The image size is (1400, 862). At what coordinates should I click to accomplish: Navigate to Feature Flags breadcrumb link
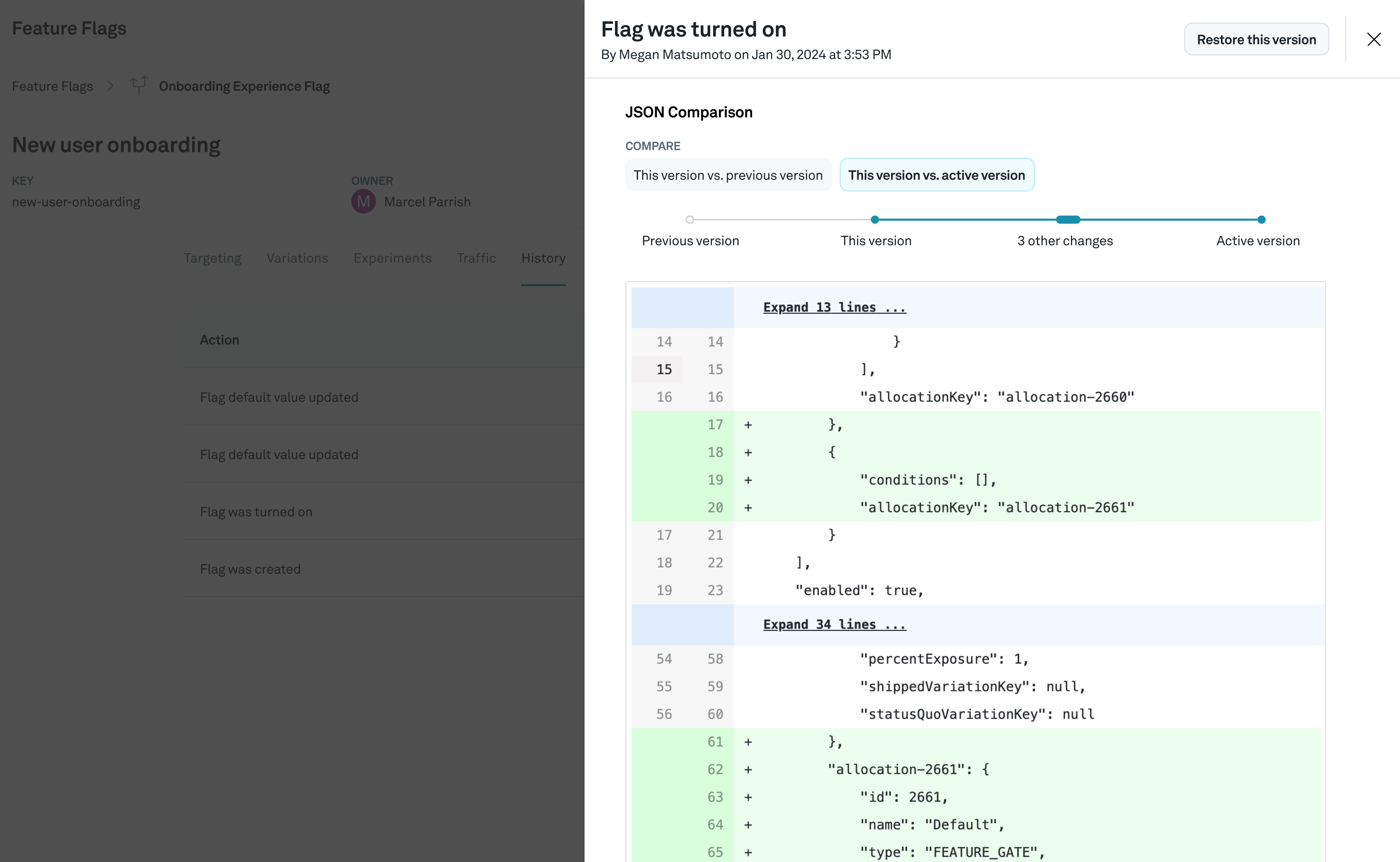point(53,86)
